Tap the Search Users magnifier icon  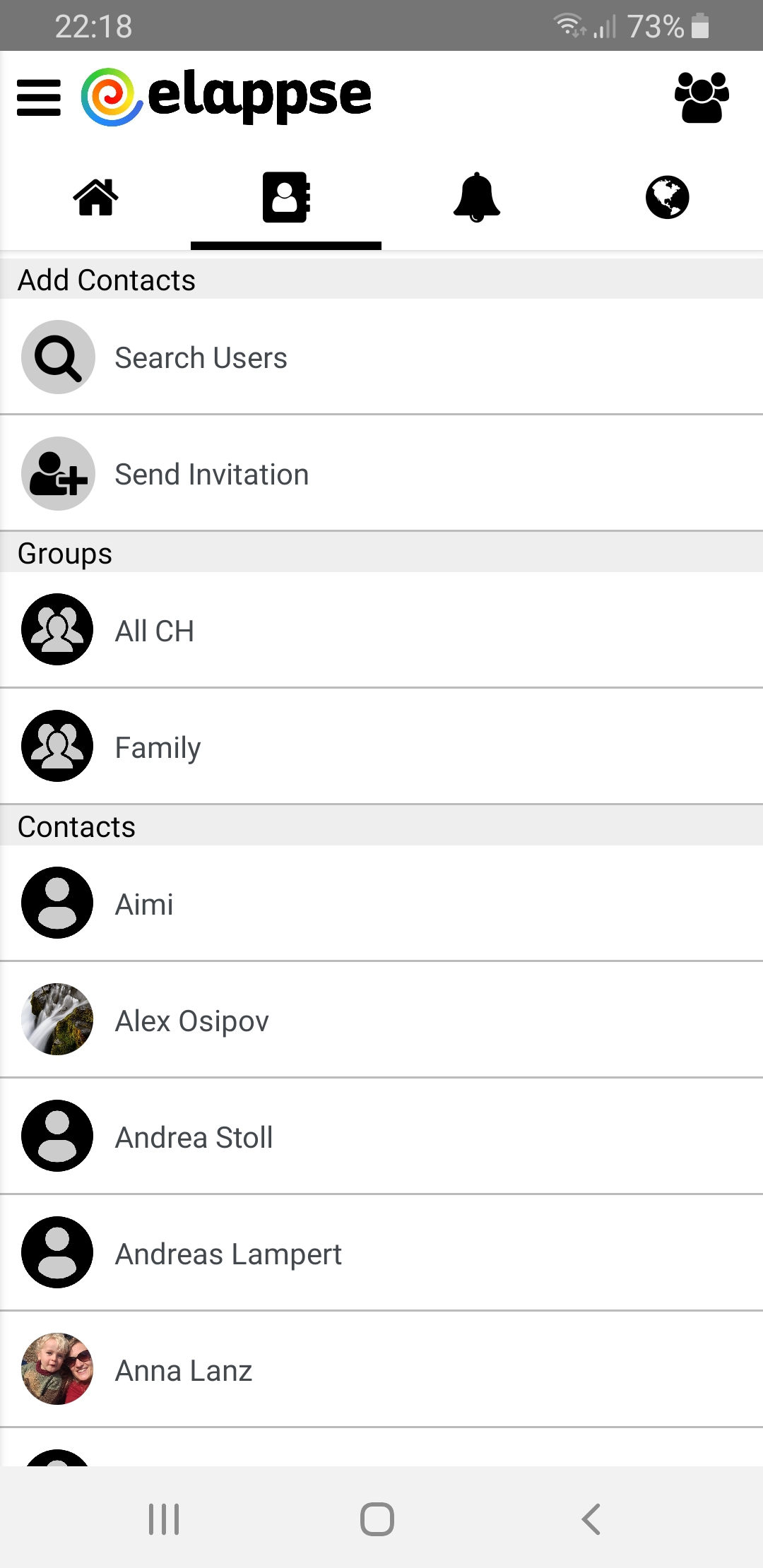[x=58, y=357]
